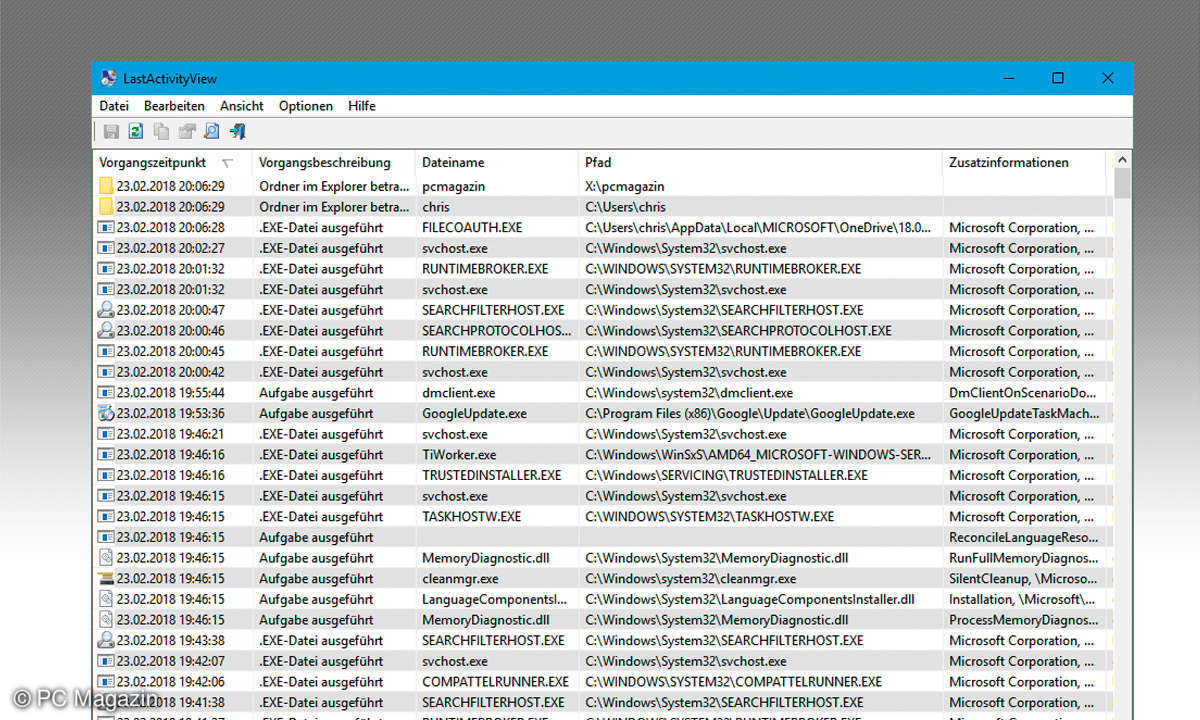
Task: Select the timestamp 23.02.2018 19:46:21
Action: tap(170, 434)
